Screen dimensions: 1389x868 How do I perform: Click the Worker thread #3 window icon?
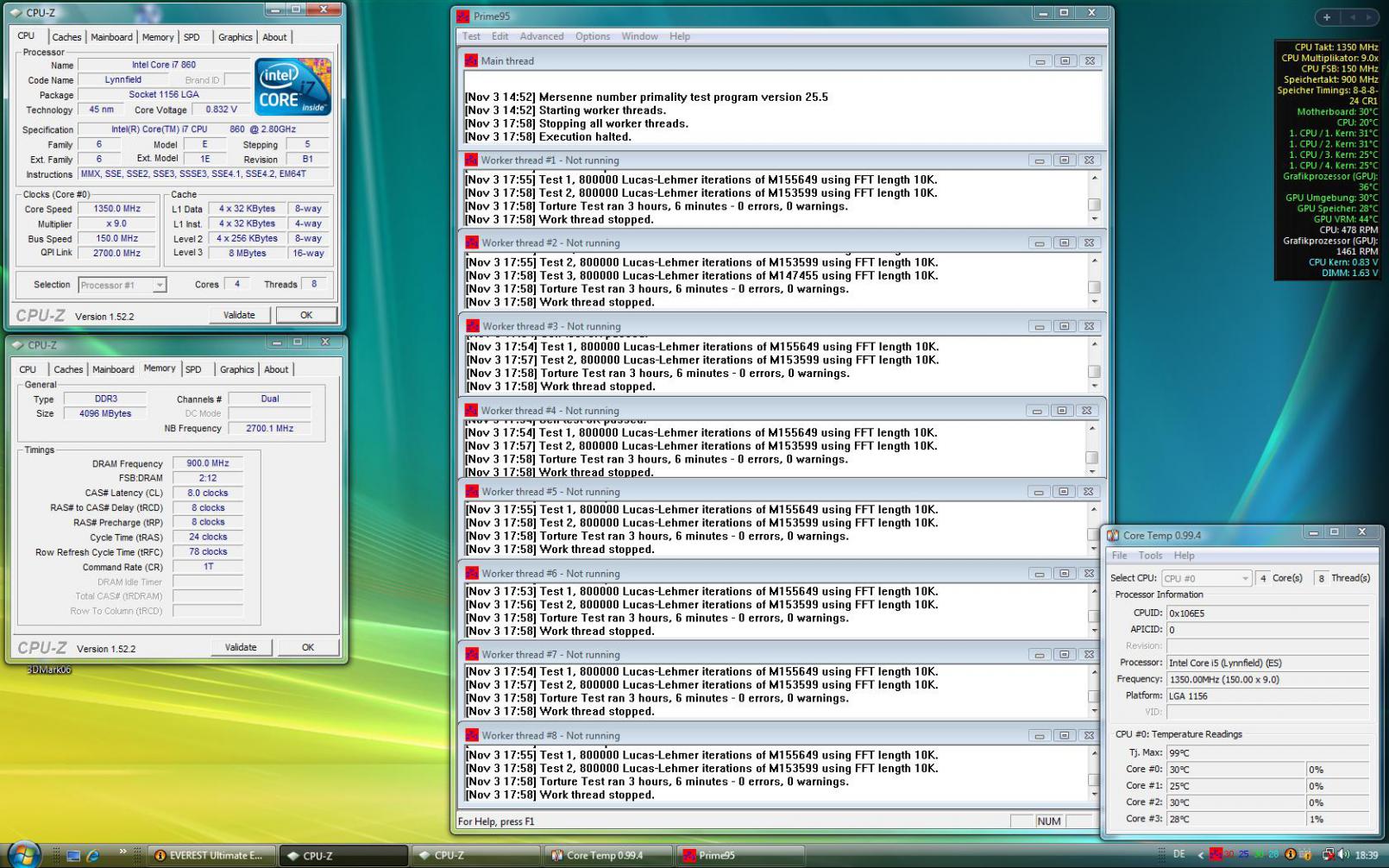pos(473,326)
